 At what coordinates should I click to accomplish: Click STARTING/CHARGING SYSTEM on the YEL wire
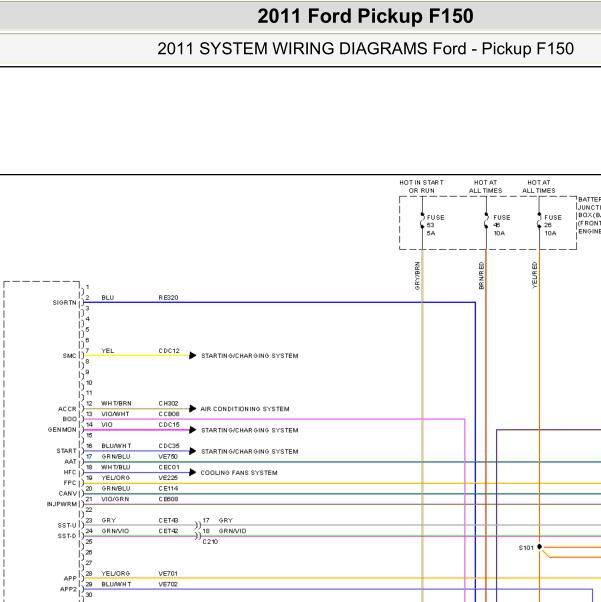click(250, 356)
